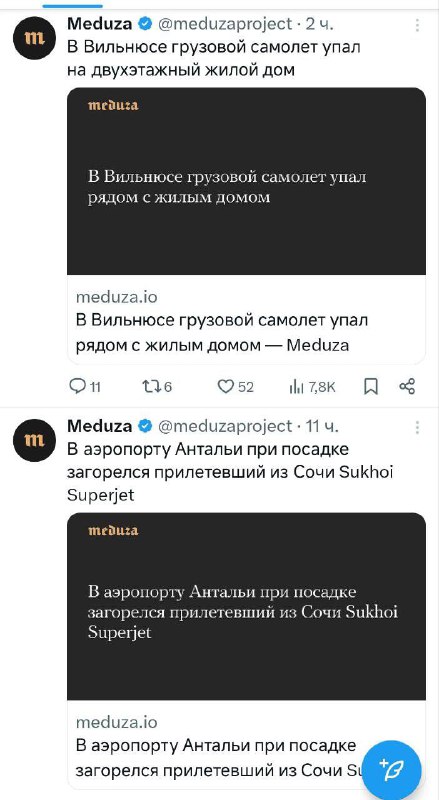The width and height of the screenshot is (439, 800).
Task: Open the Antalya Superjet article preview image
Action: tap(246, 606)
